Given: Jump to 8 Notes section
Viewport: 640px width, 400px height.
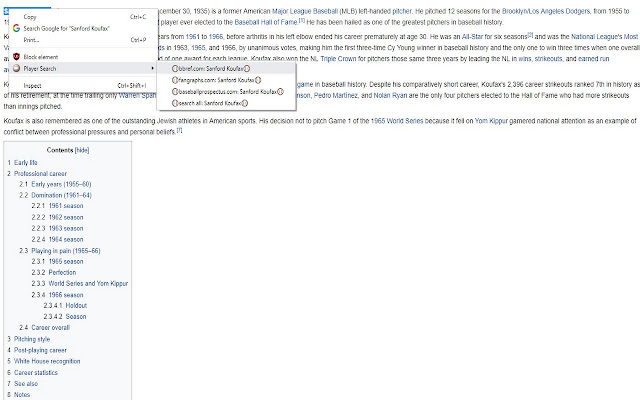Looking at the screenshot, I should pyautogui.click(x=19, y=395).
